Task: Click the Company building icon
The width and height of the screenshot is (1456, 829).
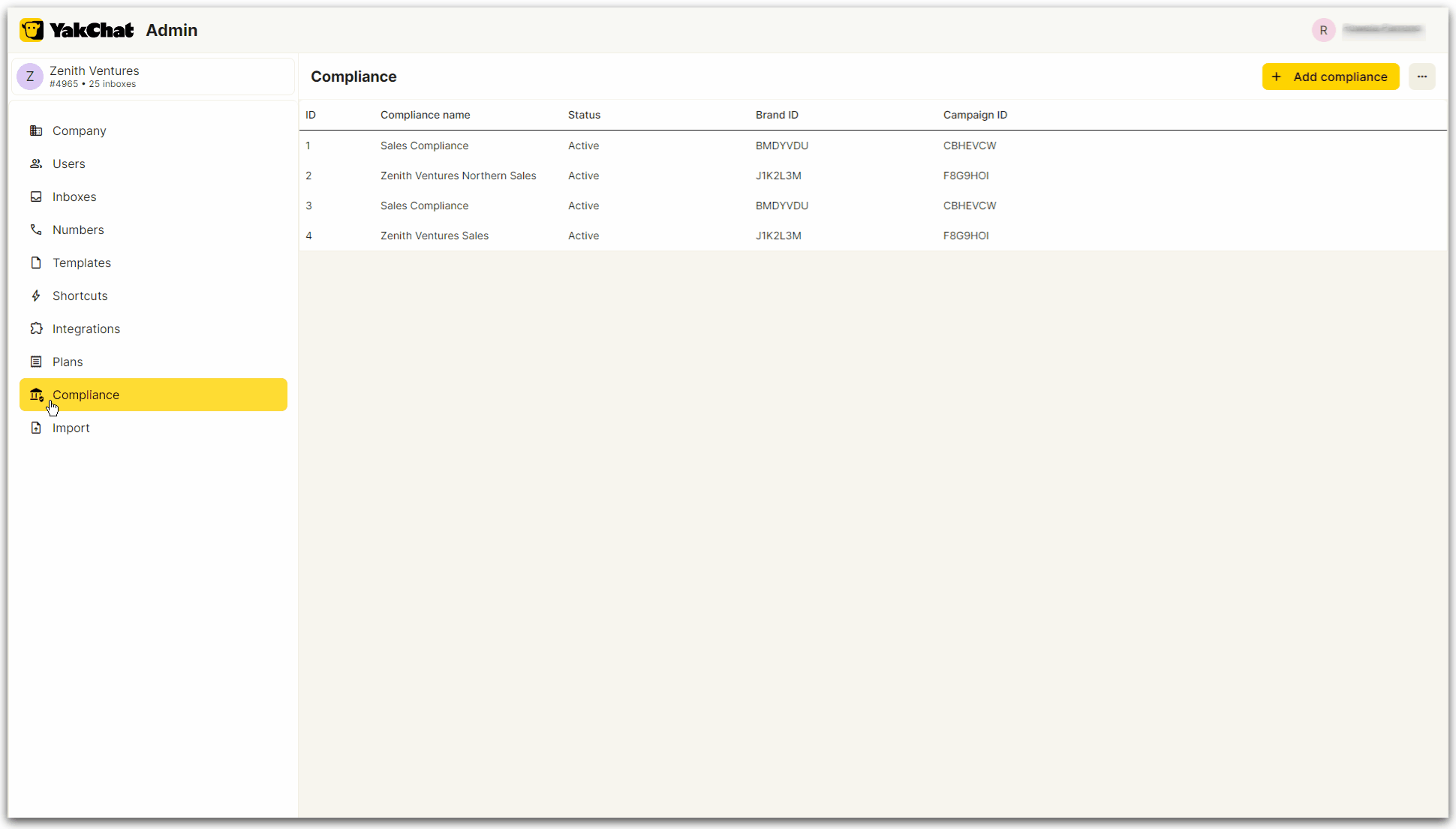Action: pos(36,131)
